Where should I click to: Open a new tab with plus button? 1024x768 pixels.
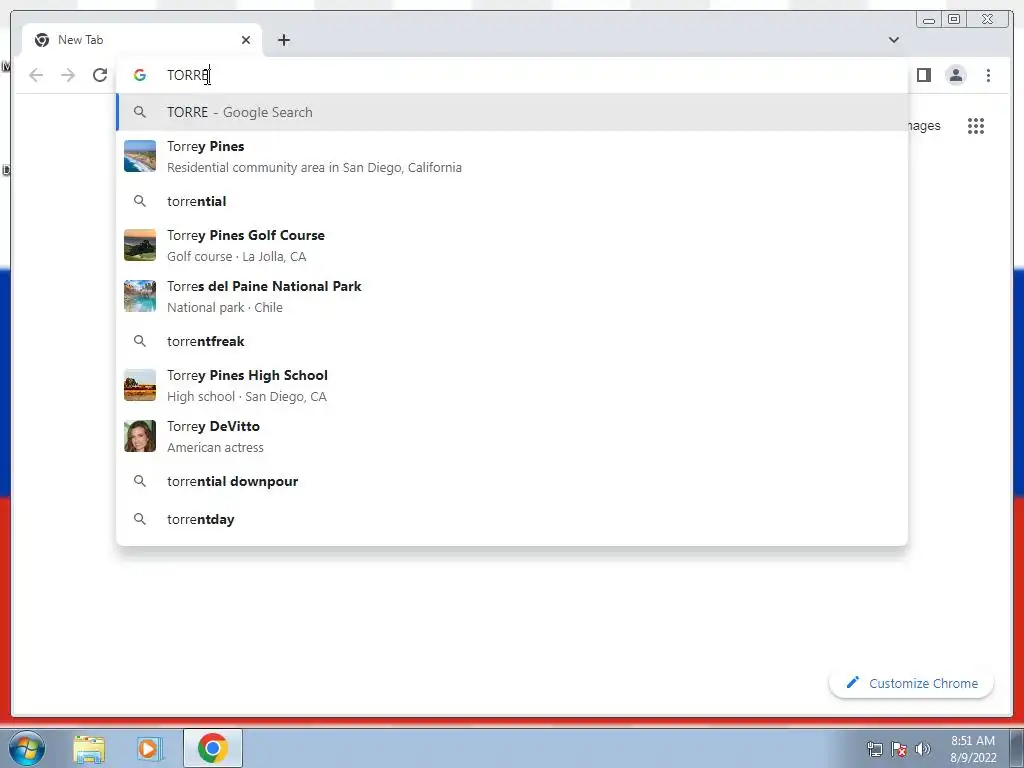pyautogui.click(x=283, y=40)
